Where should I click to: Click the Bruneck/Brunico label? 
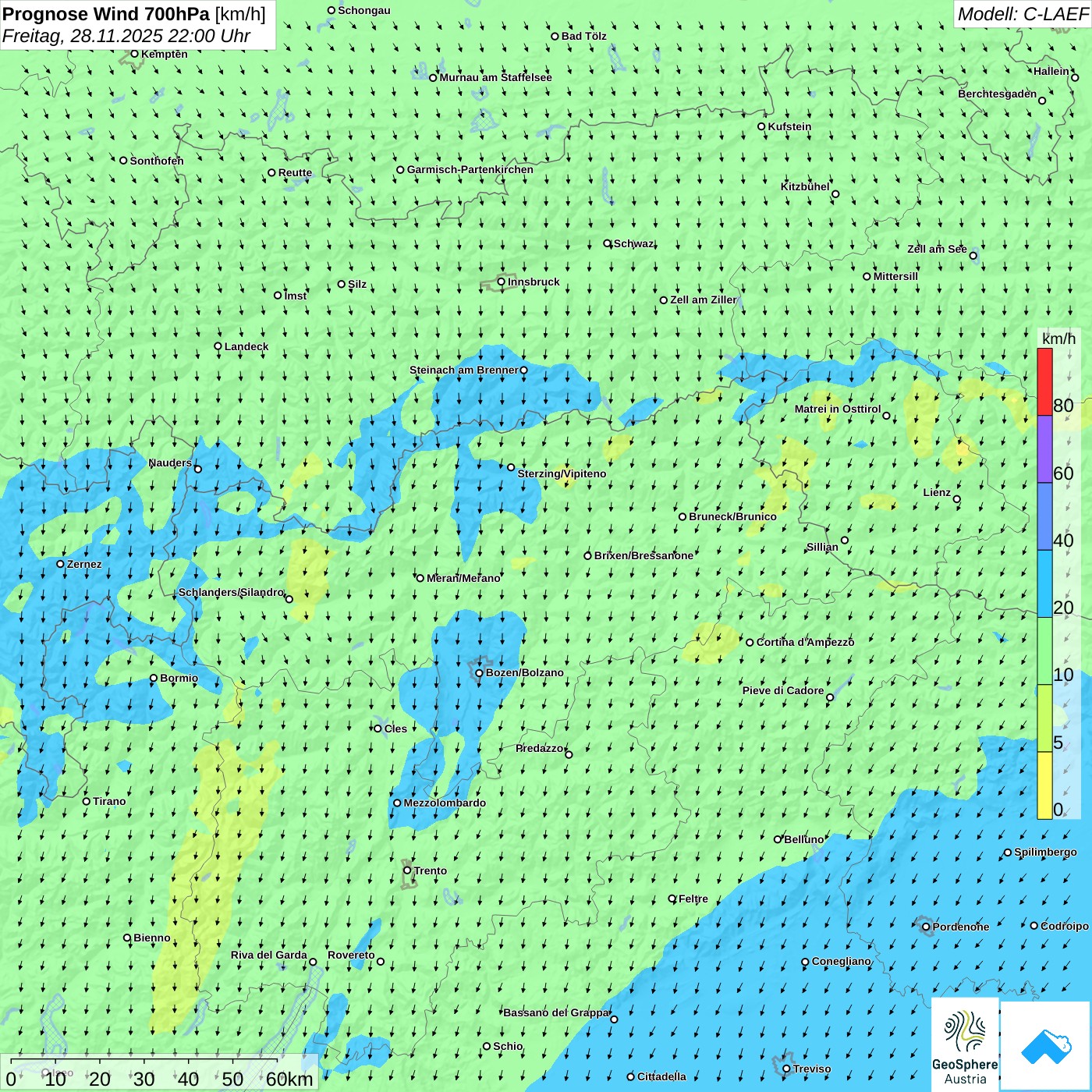(732, 516)
